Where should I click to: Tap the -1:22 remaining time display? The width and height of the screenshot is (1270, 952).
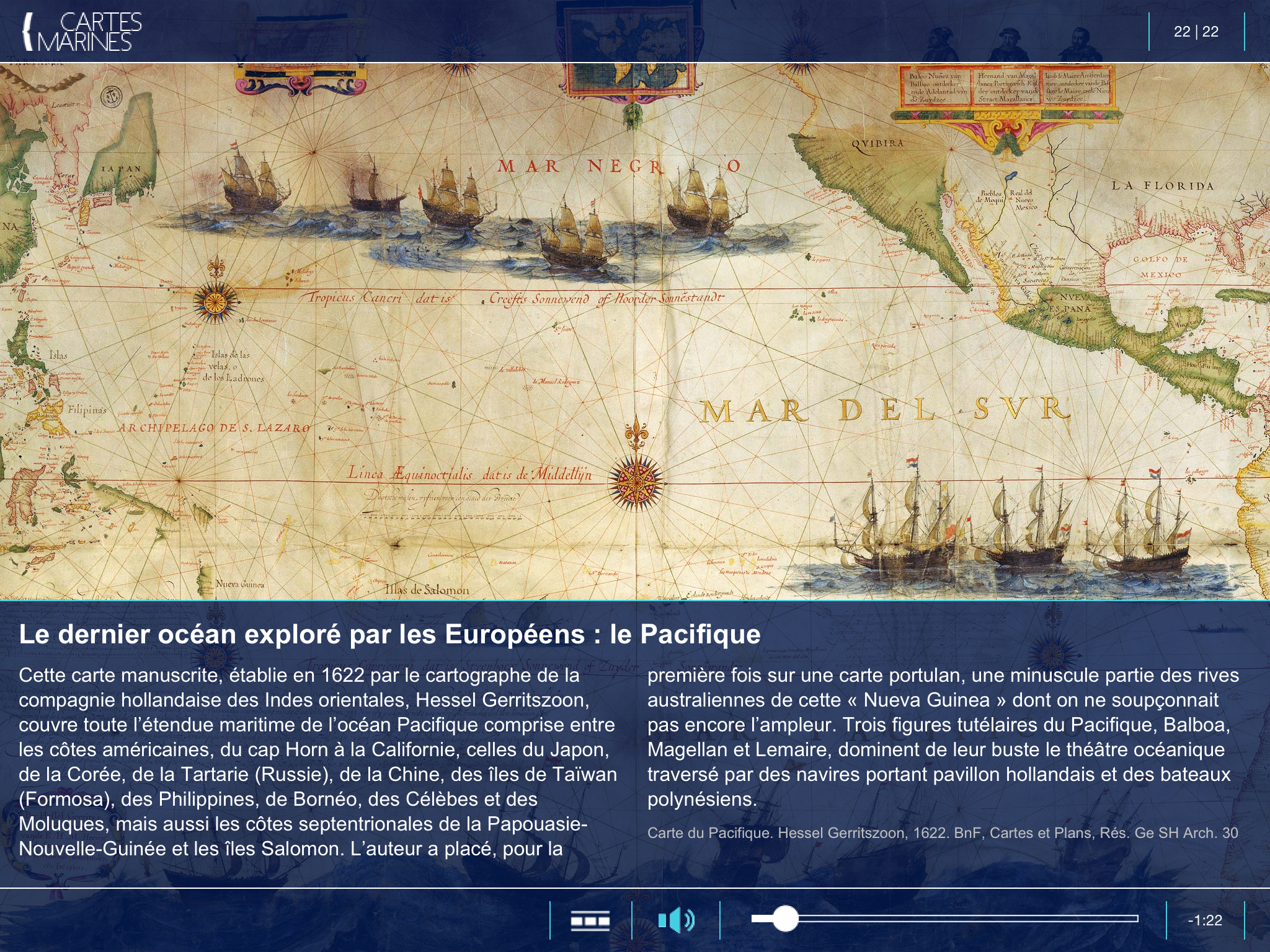(1204, 920)
